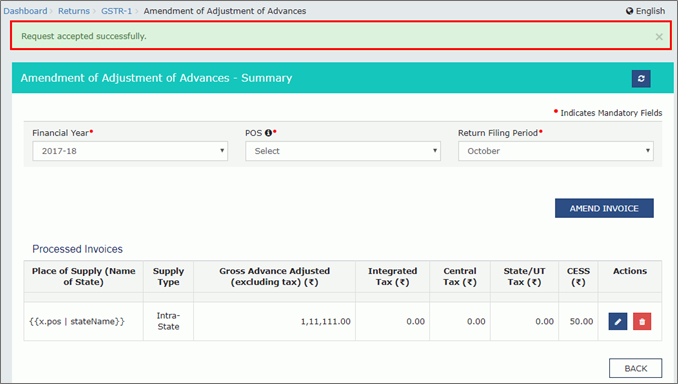
Task: Click the Gross Advance Adjusted column header
Action: point(274,276)
